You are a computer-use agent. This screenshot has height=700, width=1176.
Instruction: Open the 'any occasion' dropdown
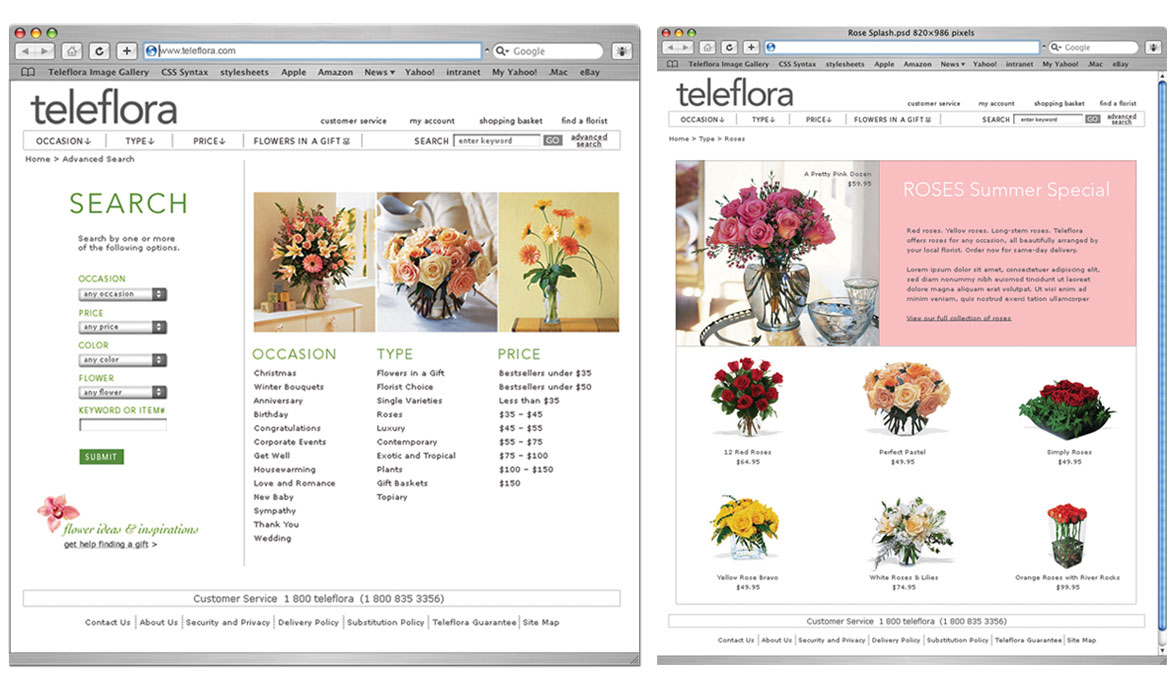(x=122, y=294)
